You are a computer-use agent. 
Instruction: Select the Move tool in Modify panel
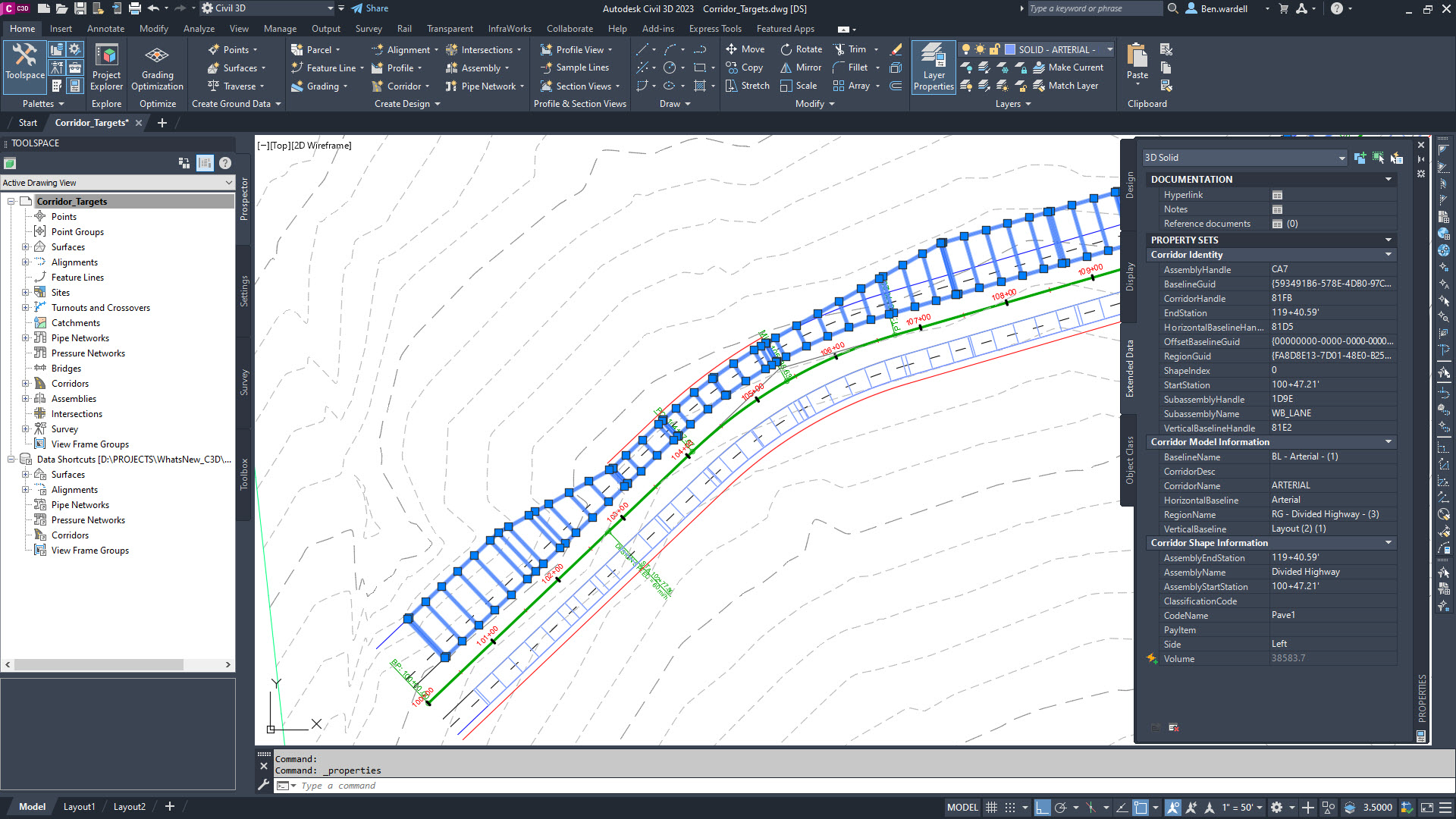point(745,49)
